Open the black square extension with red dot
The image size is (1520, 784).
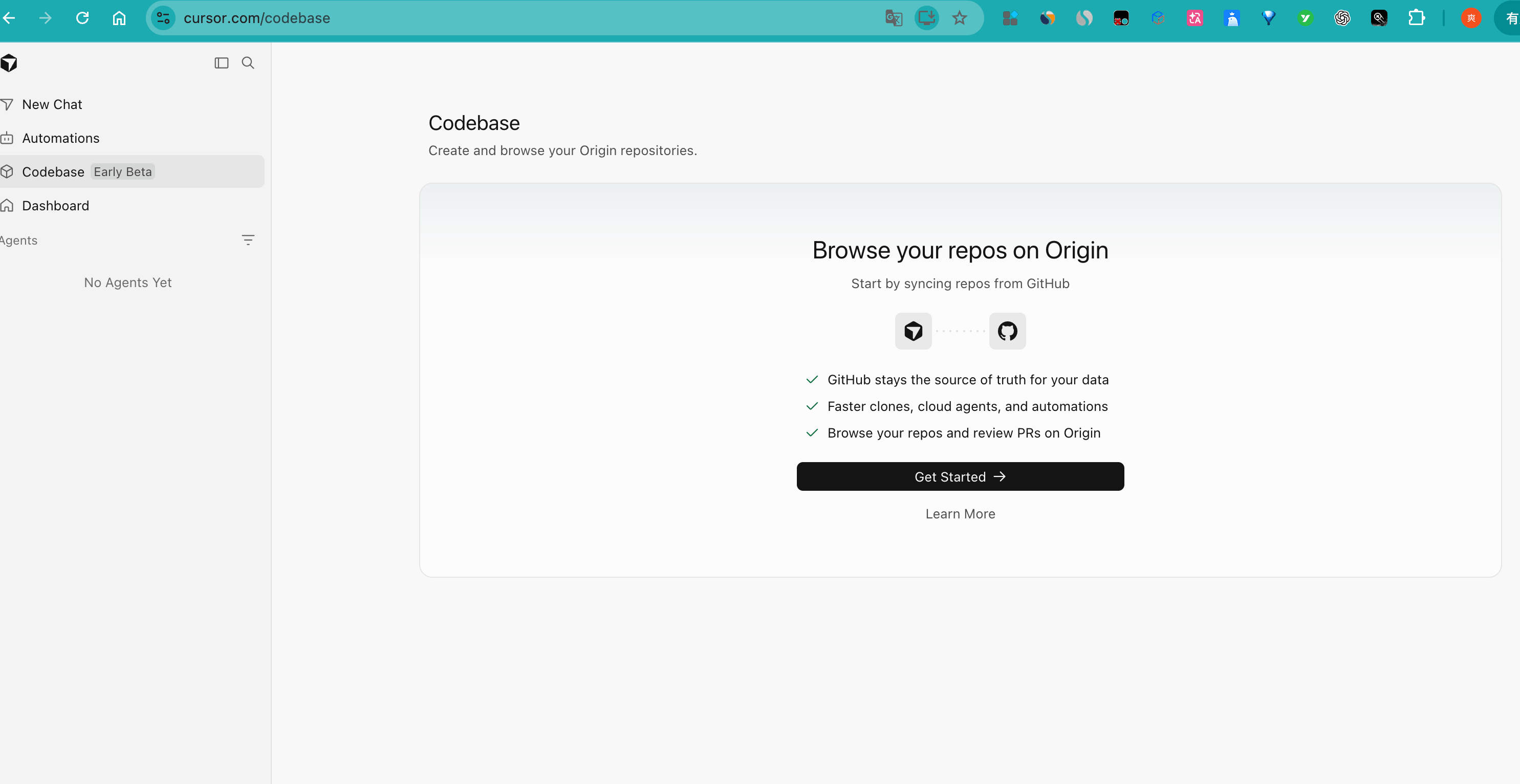1121,18
